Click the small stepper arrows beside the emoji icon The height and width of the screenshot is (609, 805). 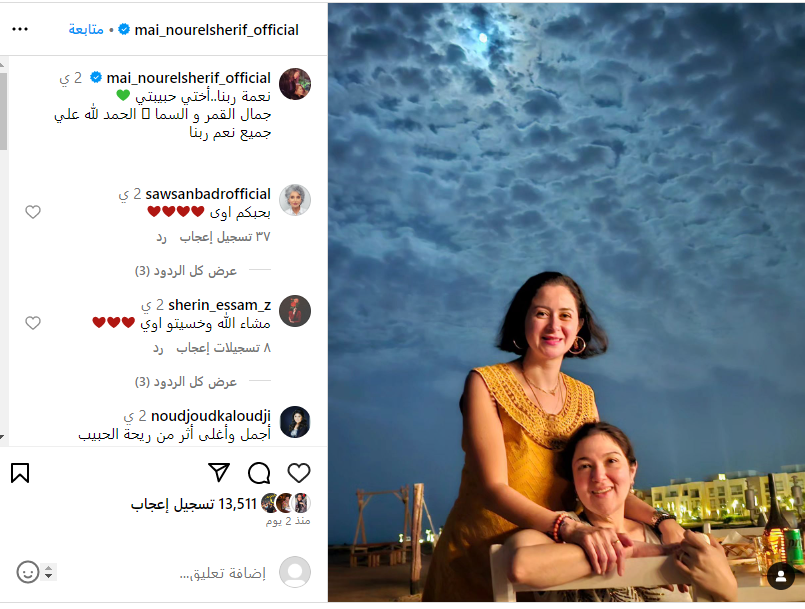49,572
